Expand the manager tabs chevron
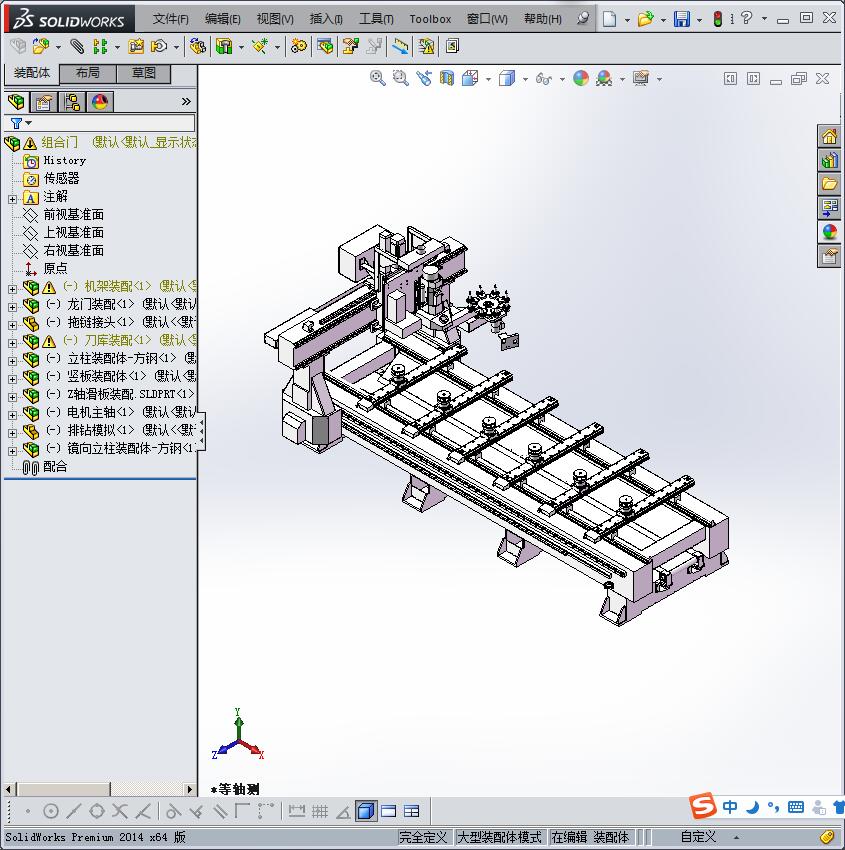845x850 pixels. click(x=186, y=101)
